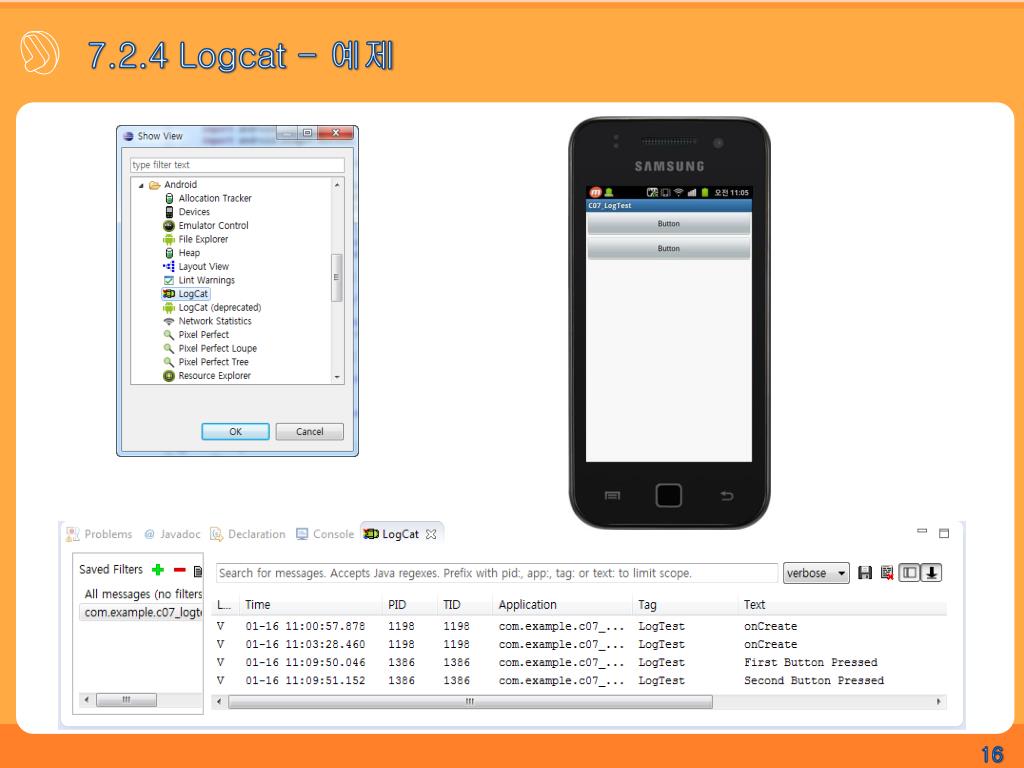The image size is (1024, 768).
Task: Choose Devices in the Android tree
Action: [x=187, y=212]
